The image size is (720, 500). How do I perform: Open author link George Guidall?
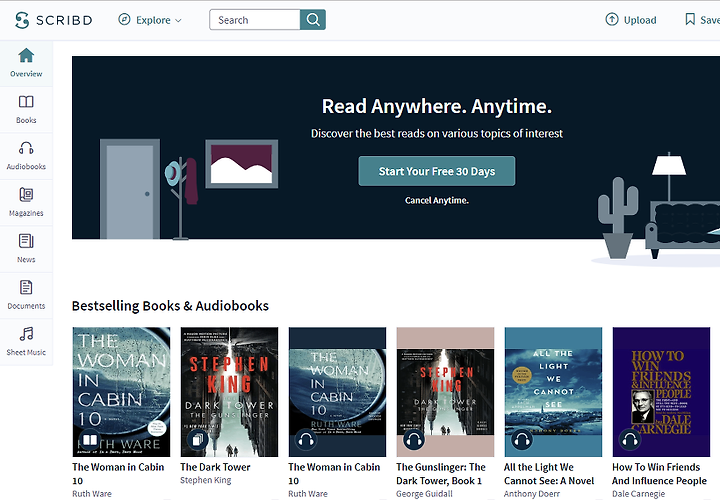coord(425,494)
